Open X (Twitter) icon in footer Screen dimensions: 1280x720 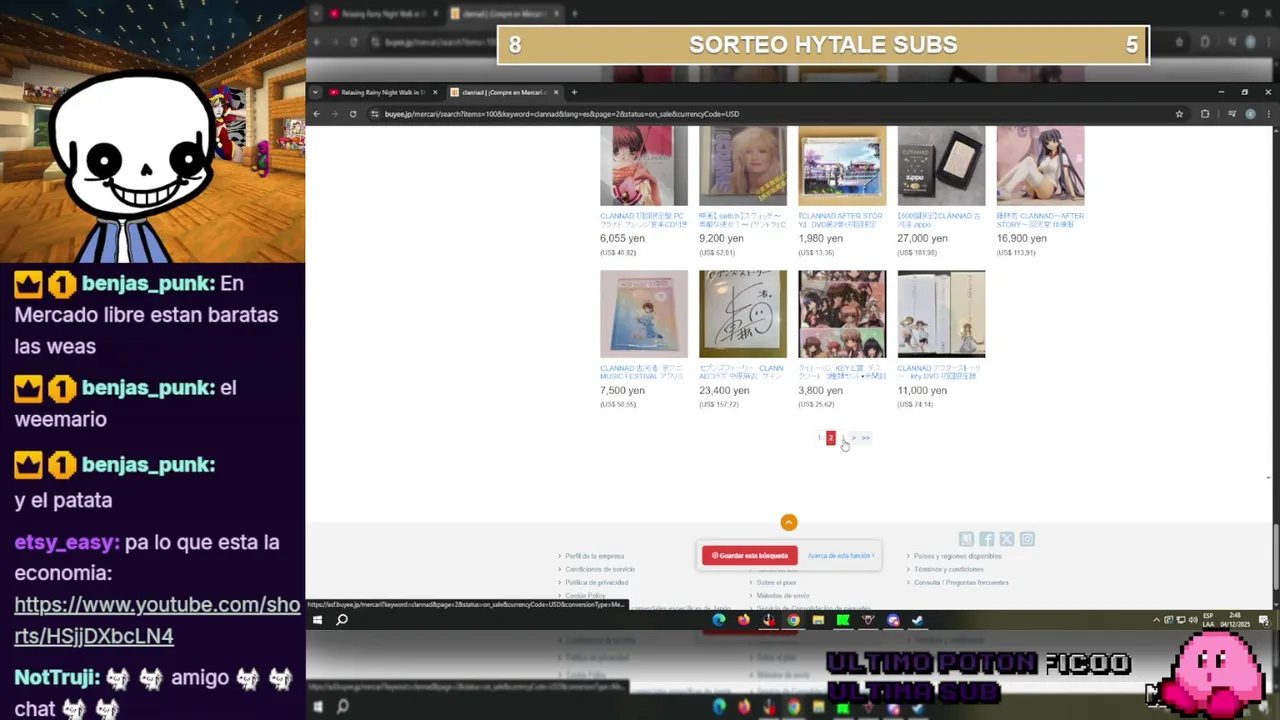click(x=1007, y=539)
